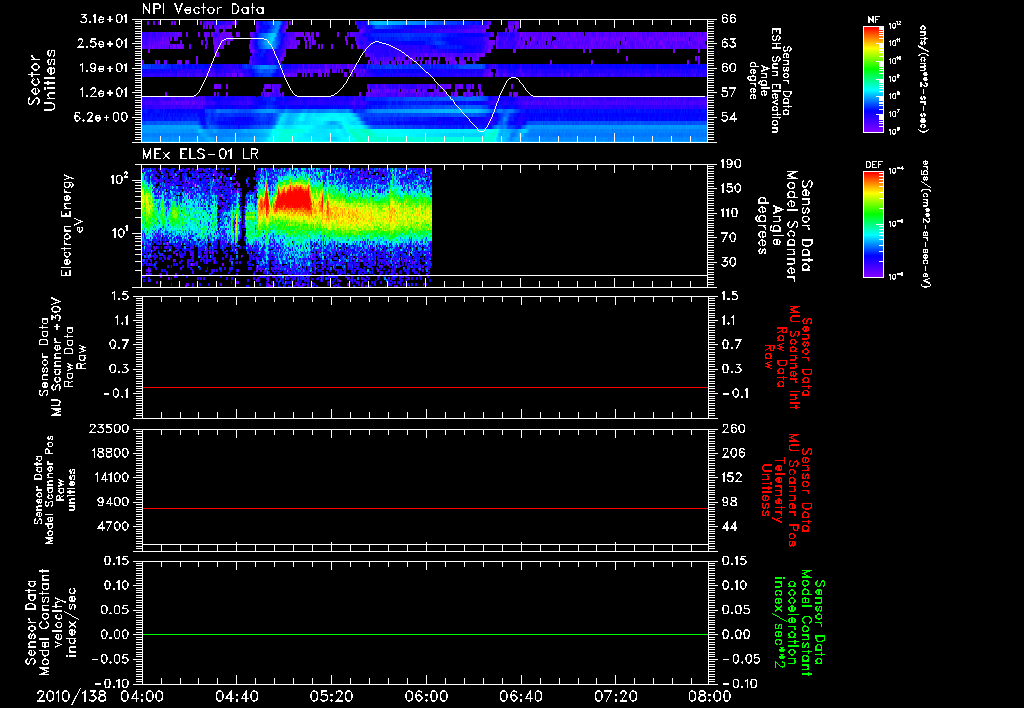Click the 30 scanner angle tick

pos(729,263)
